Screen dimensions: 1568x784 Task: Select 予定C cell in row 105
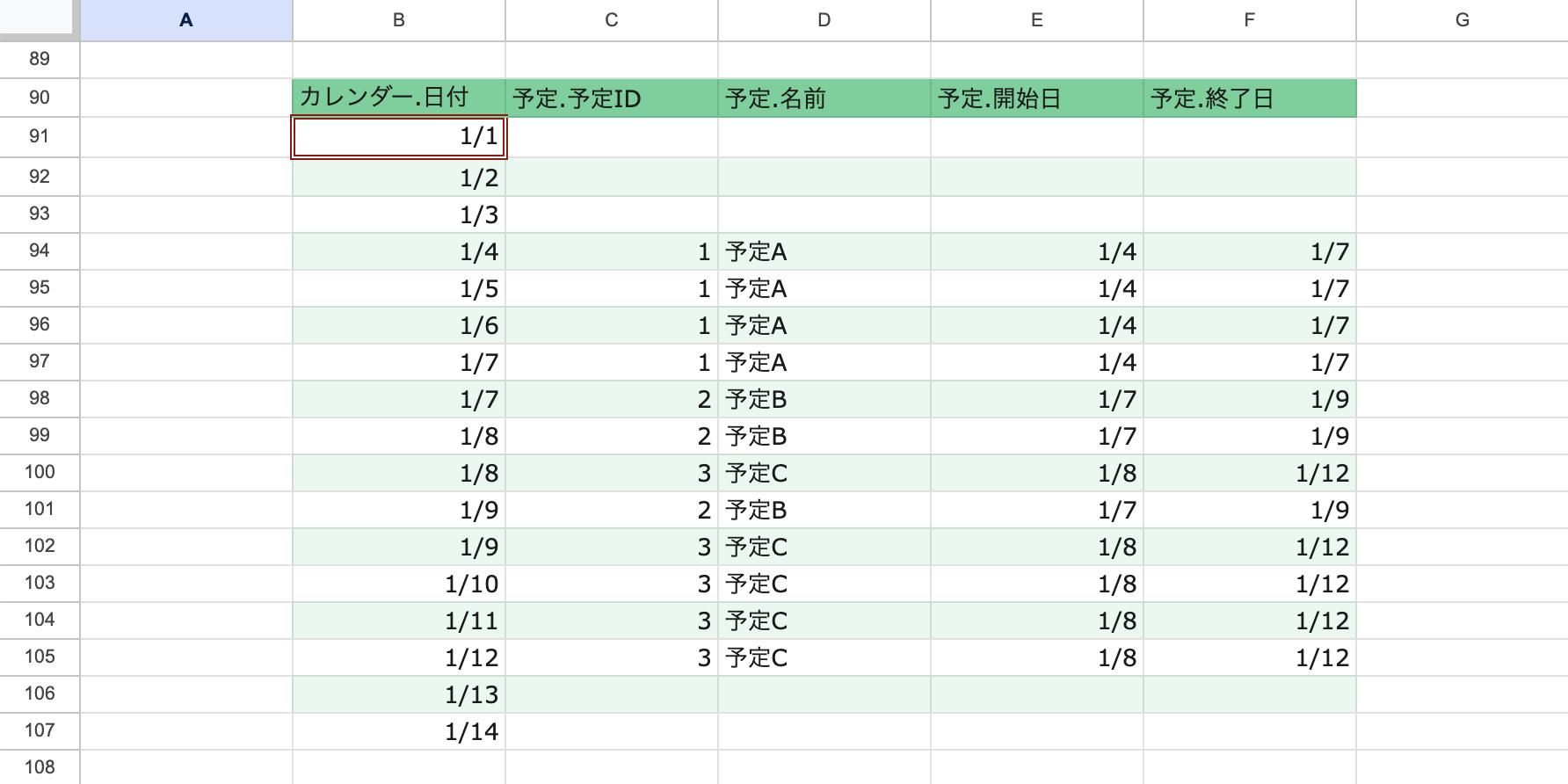tap(824, 657)
